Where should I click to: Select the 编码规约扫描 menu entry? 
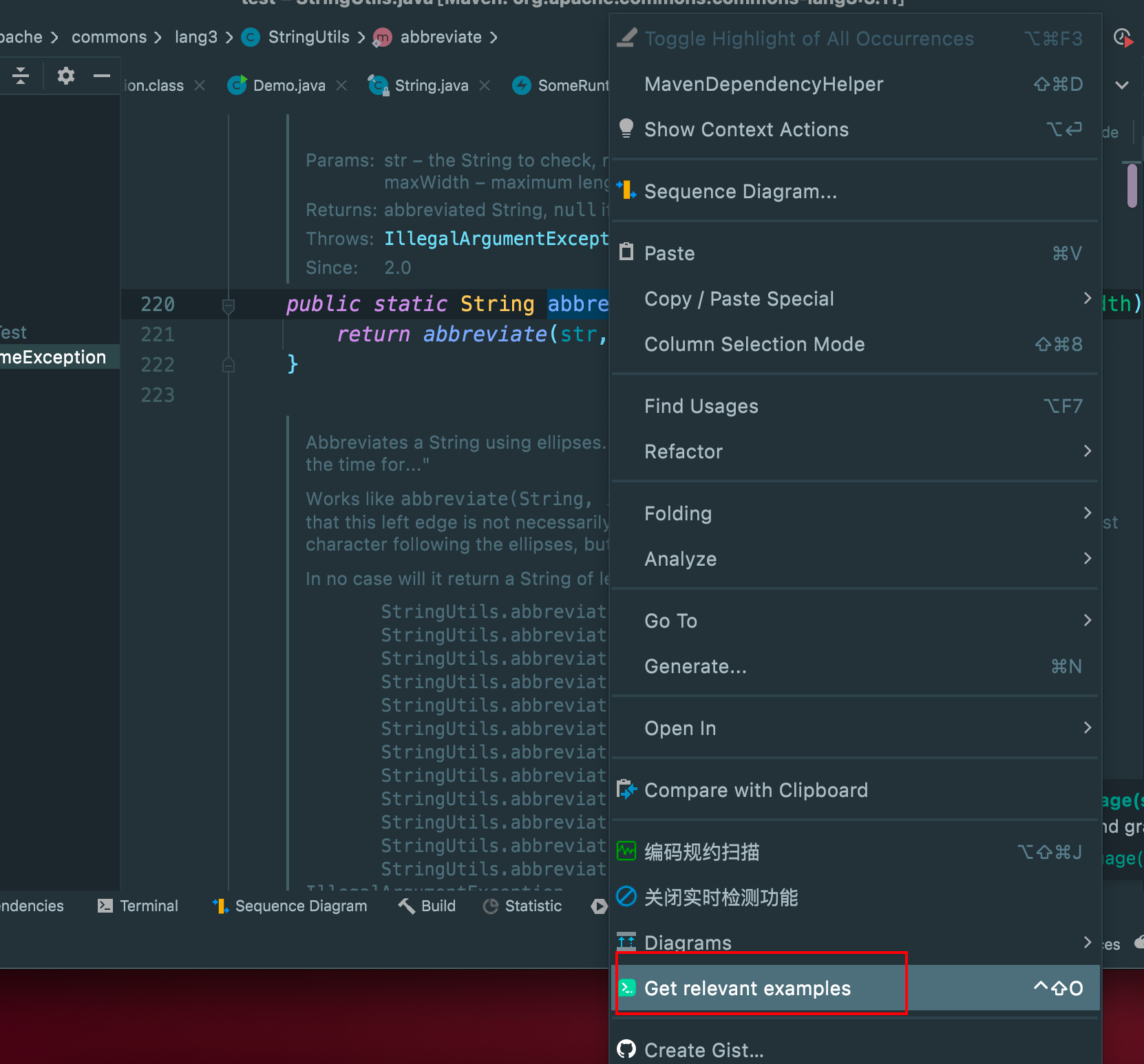tap(855, 852)
